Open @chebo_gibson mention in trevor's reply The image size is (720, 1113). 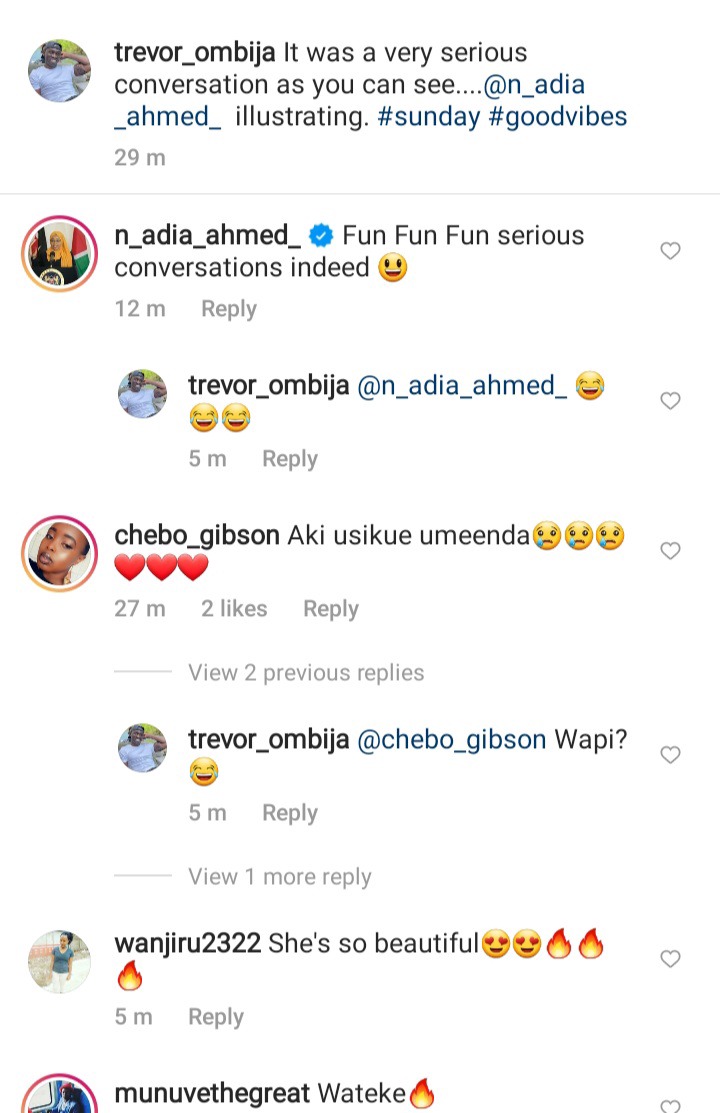point(452,740)
